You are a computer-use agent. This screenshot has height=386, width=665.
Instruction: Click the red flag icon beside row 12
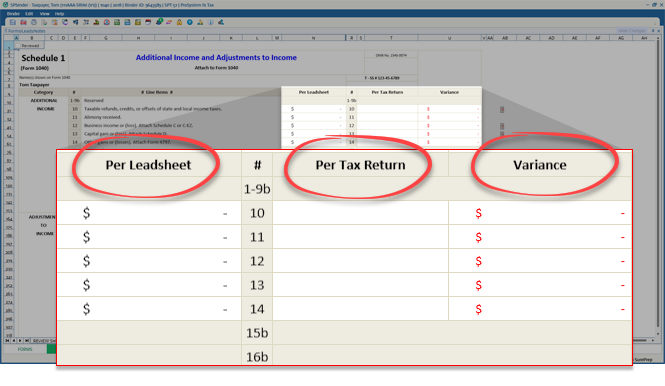point(502,126)
